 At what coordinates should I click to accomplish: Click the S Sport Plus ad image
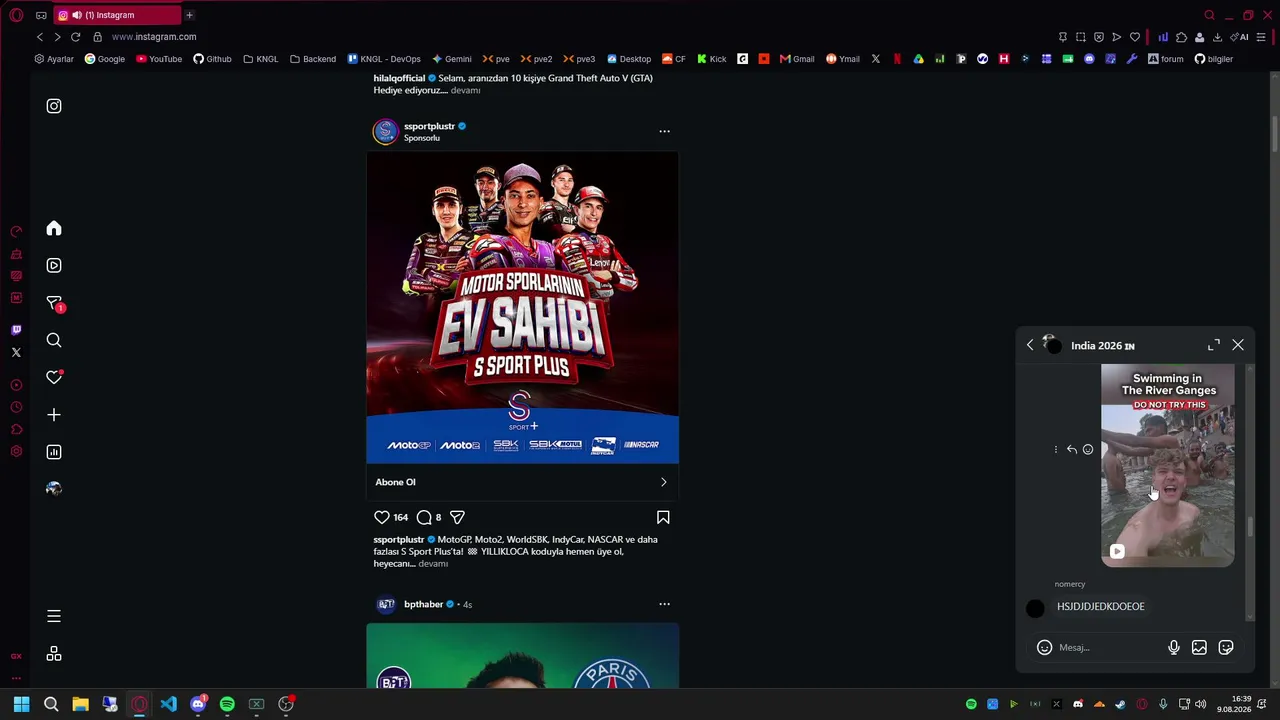click(522, 307)
